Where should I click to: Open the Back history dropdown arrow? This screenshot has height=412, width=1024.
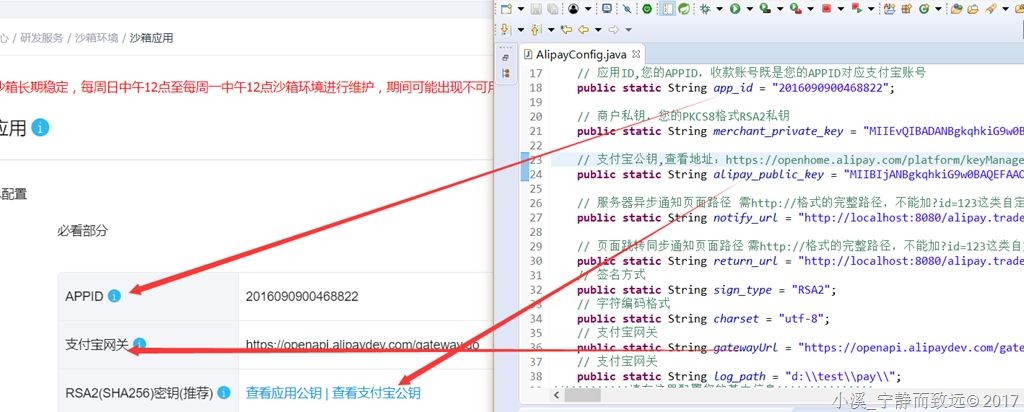coord(598,29)
